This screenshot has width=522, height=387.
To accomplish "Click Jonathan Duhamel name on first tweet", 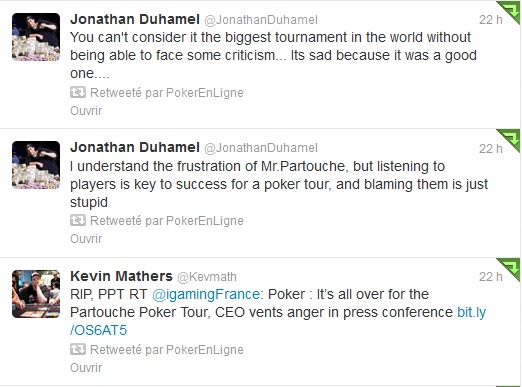I will click(135, 19).
